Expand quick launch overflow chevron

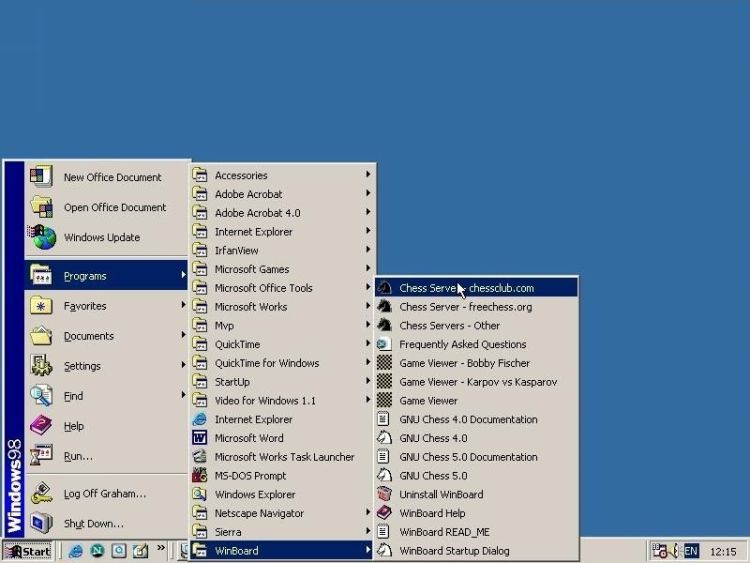pos(161,549)
